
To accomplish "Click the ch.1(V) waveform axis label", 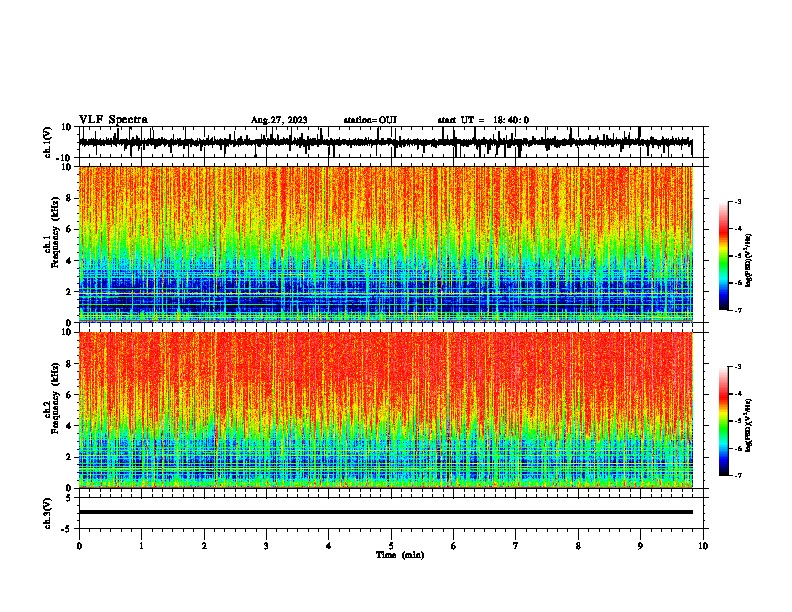I will [x=48, y=142].
